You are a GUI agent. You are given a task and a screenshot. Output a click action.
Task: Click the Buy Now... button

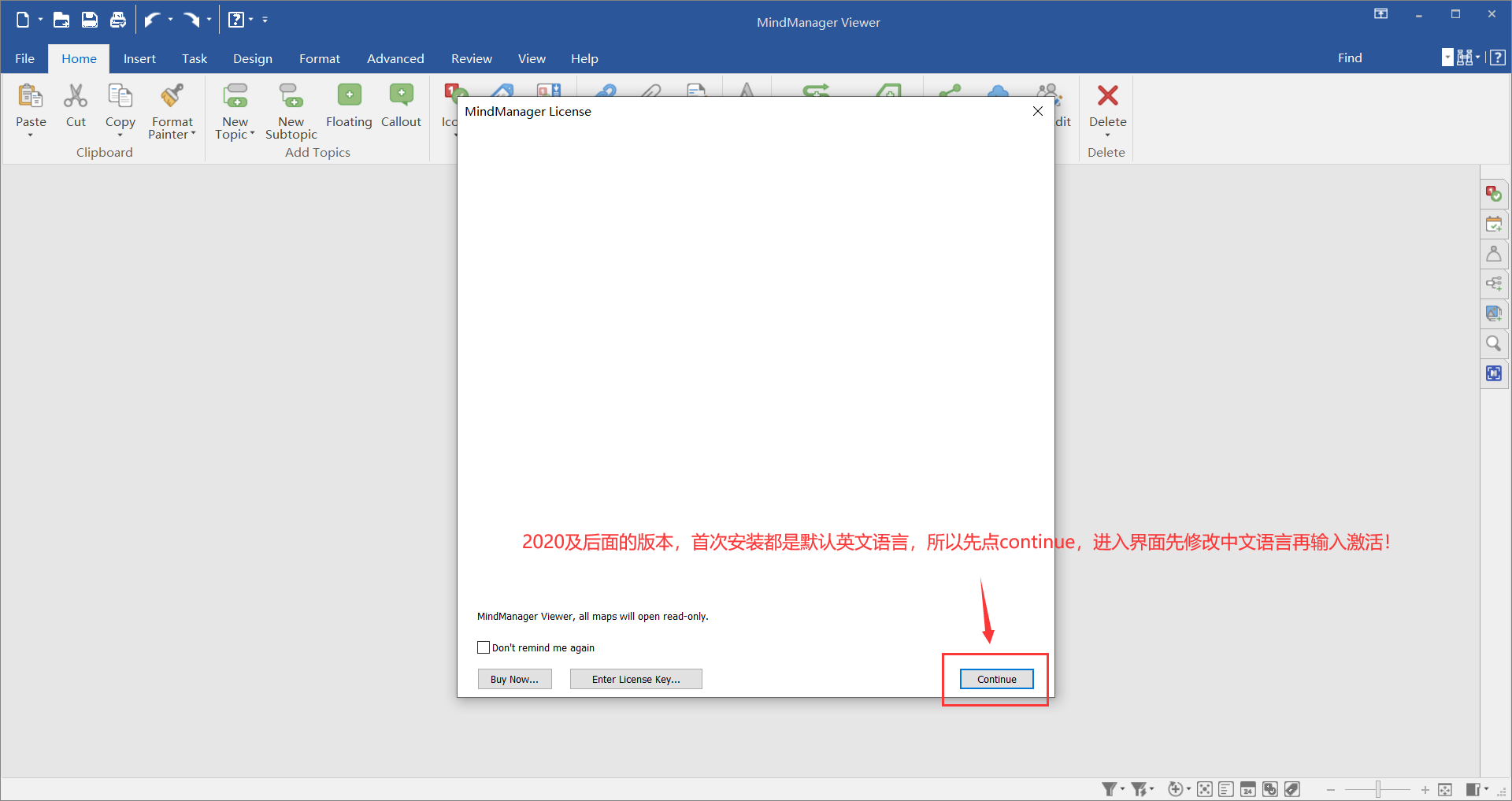tap(514, 679)
